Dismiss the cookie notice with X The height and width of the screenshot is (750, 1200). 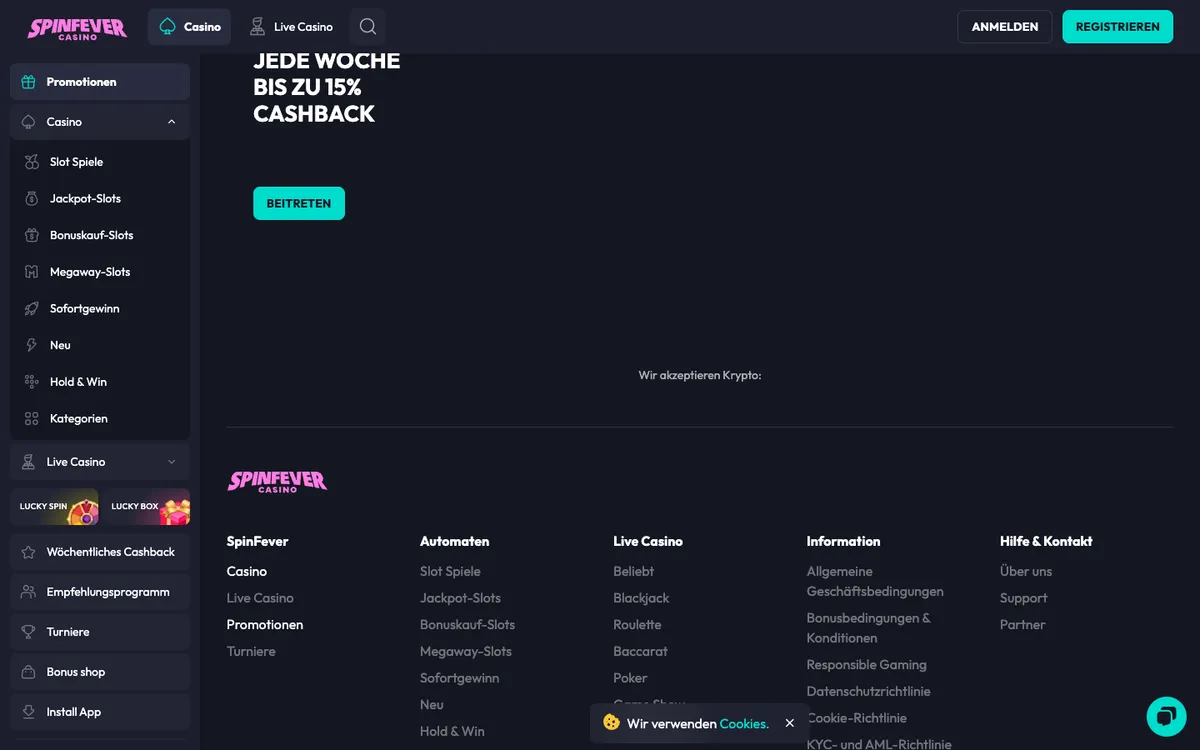(x=790, y=723)
